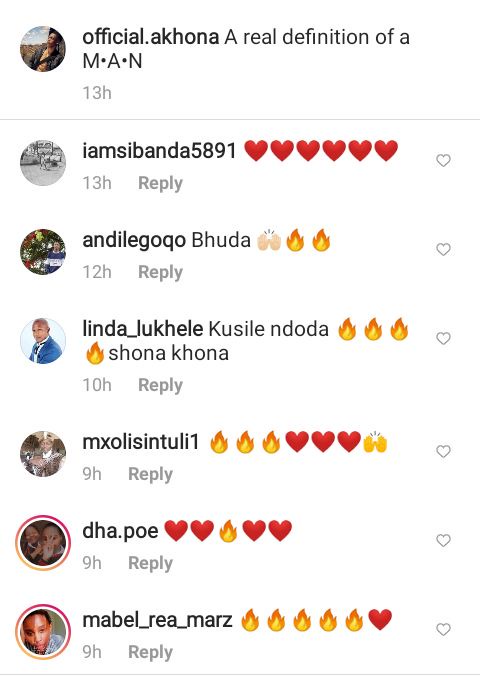
Task: Reply to mabel_rea_marz's comment
Action: (151, 652)
